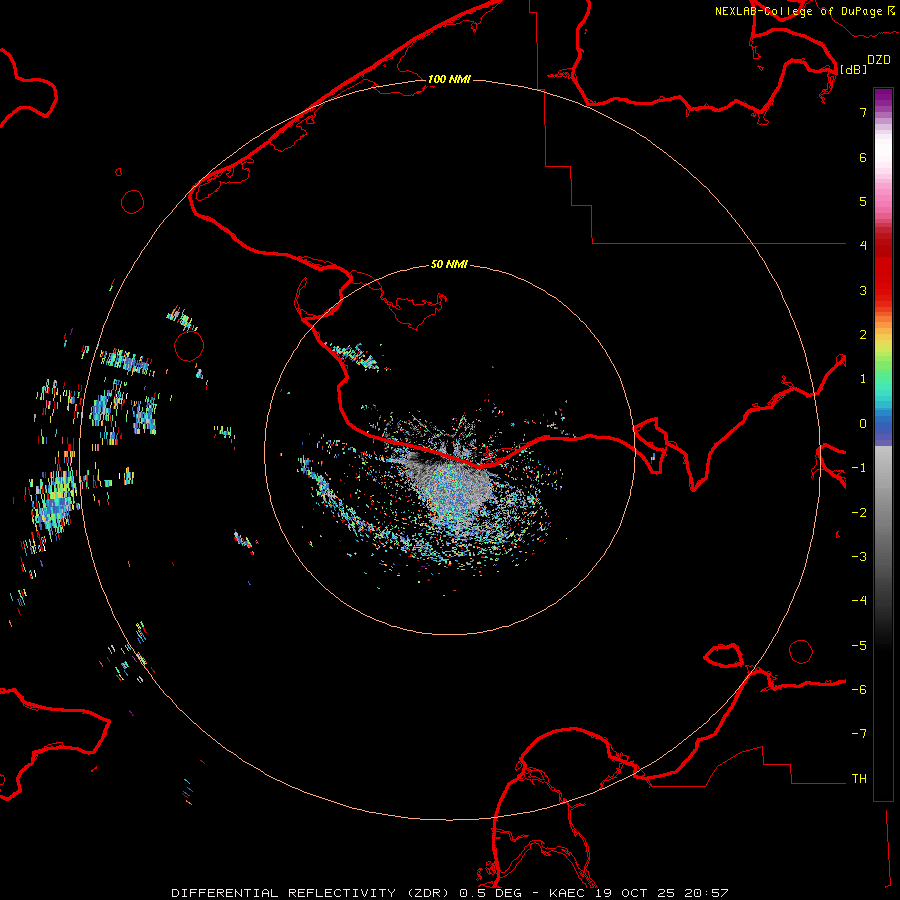Image resolution: width=900 pixels, height=900 pixels.
Task: Click the -7 dB value on the scale
Action: point(859,734)
